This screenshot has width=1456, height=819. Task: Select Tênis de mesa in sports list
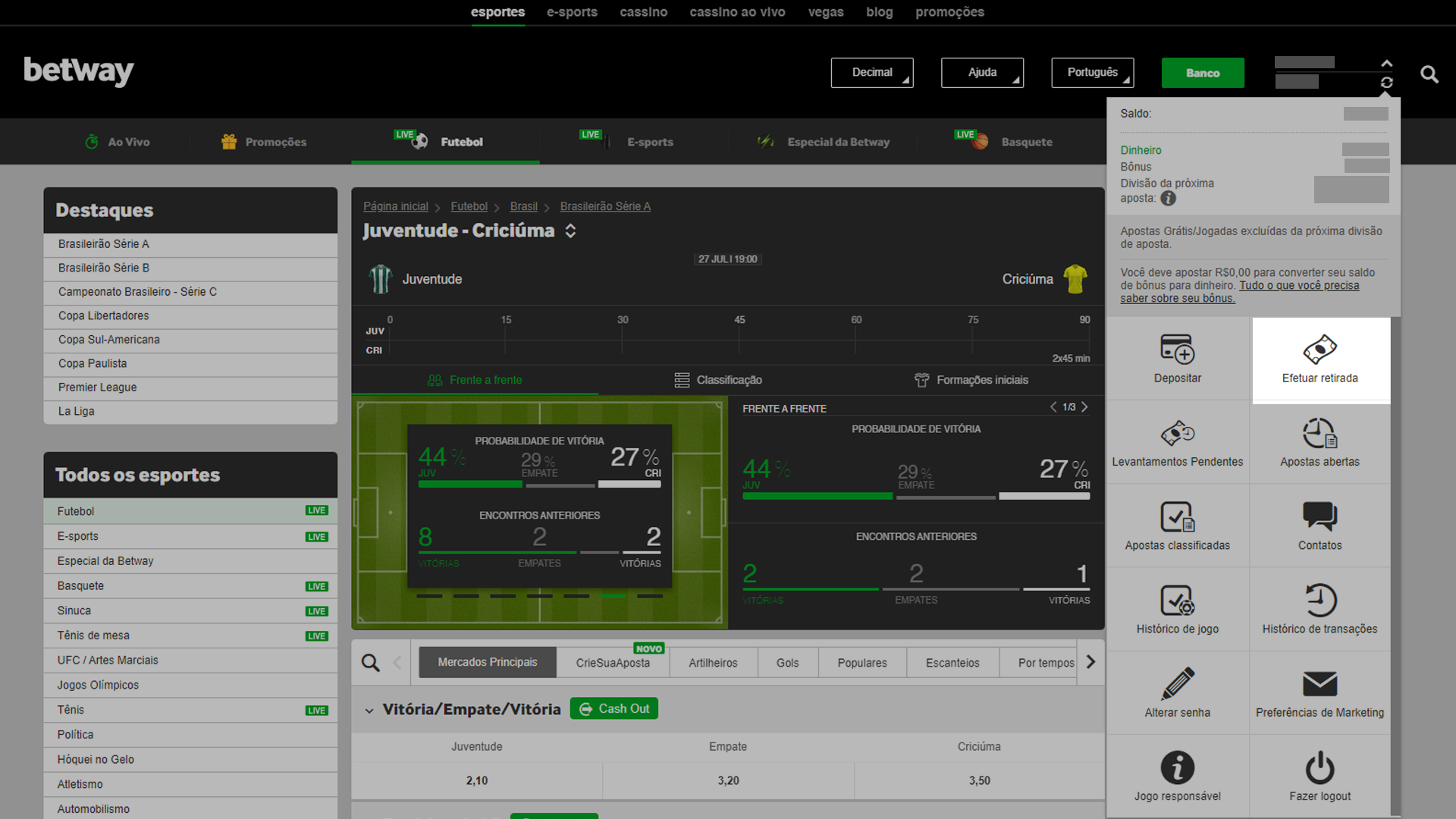pos(190,635)
